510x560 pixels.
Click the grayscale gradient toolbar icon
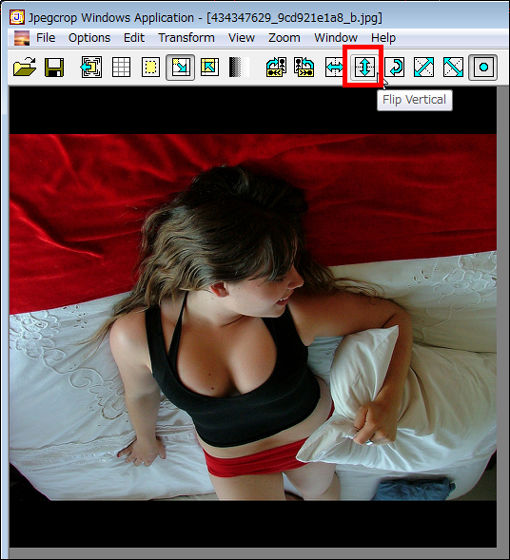pyautogui.click(x=239, y=67)
